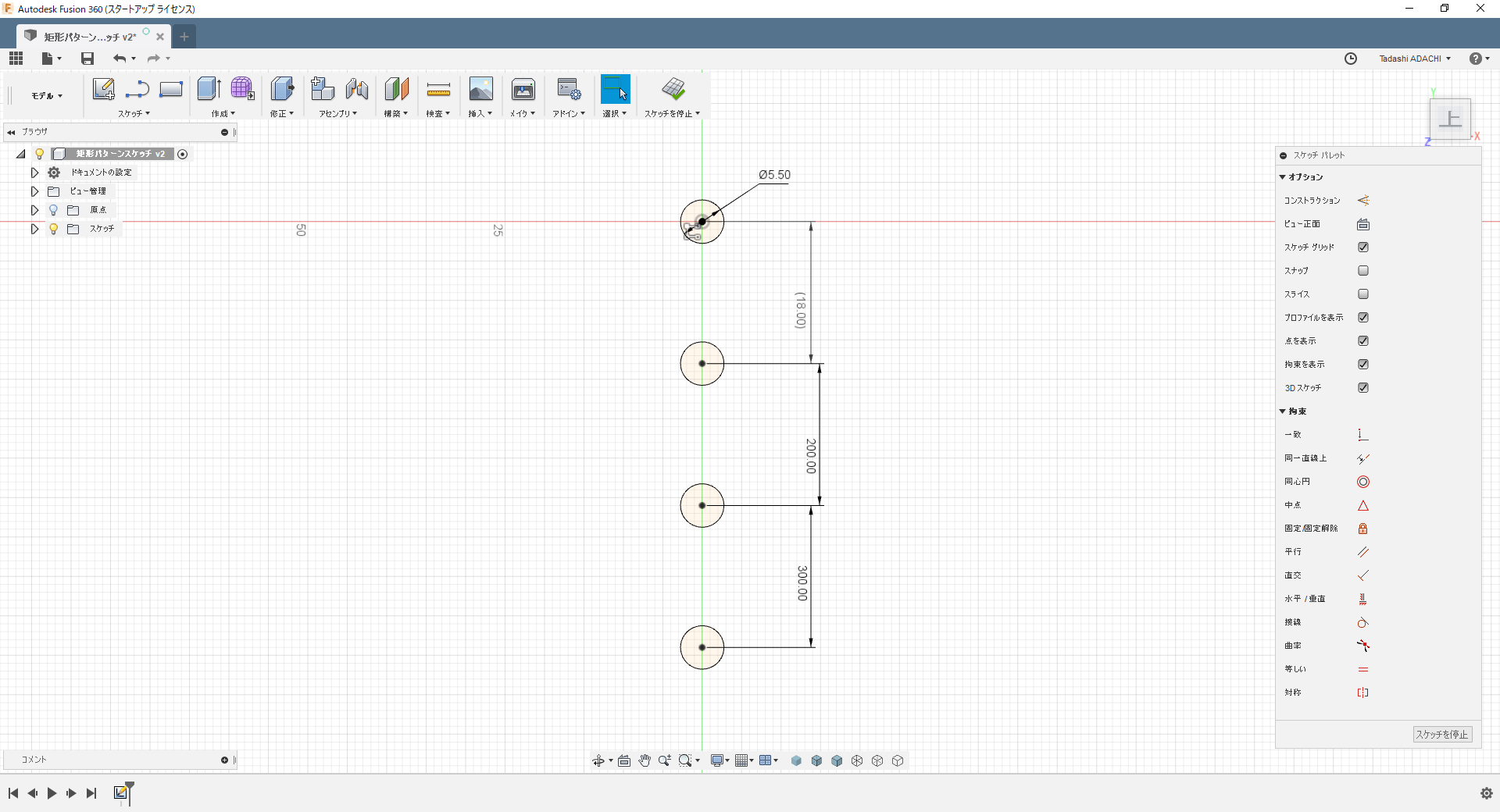Apply the Tangent constraint
The width and height of the screenshot is (1500, 812).
click(x=1363, y=622)
